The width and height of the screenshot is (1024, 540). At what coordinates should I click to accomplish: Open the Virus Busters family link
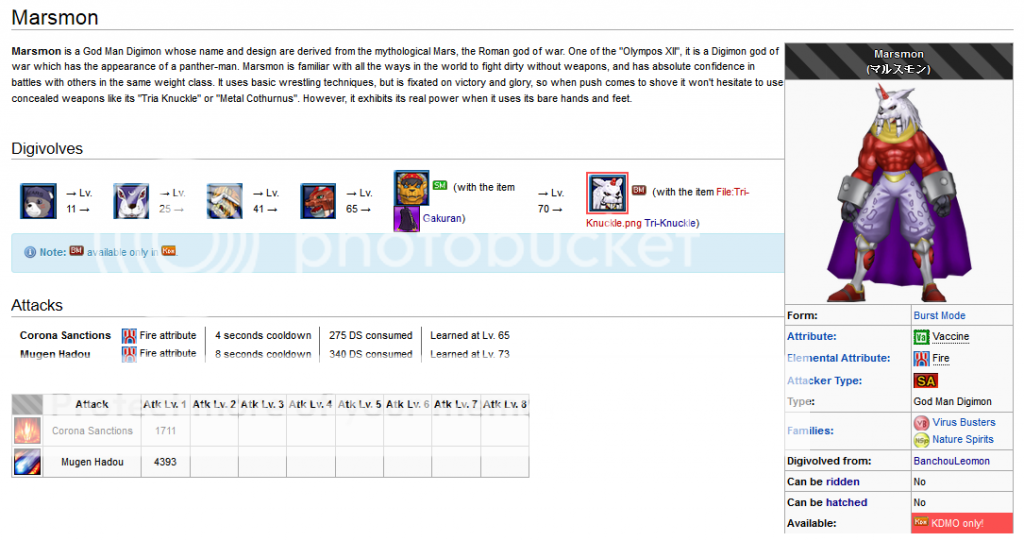click(964, 422)
